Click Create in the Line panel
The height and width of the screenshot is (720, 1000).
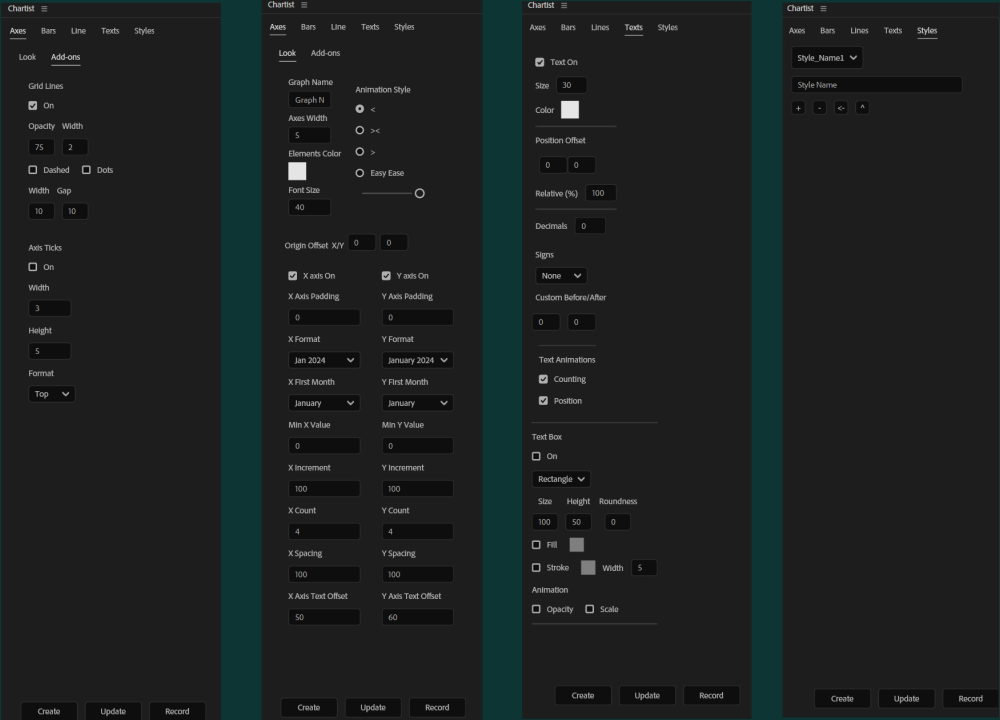309,707
